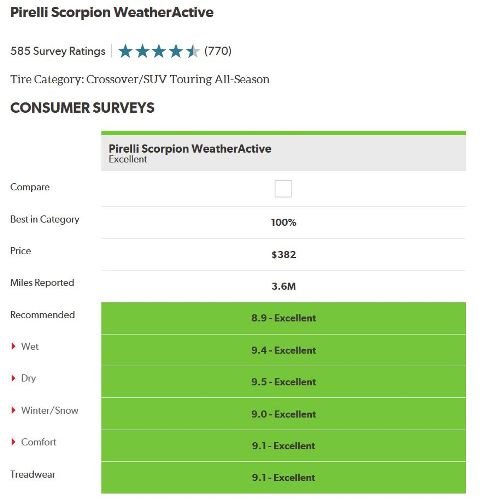
Task: Click the Dry 9.5 Excellent cell
Action: tap(283, 382)
